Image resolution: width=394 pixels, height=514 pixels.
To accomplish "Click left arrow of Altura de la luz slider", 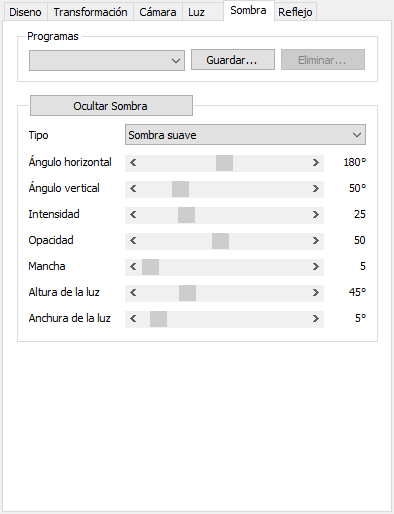I will (133, 293).
